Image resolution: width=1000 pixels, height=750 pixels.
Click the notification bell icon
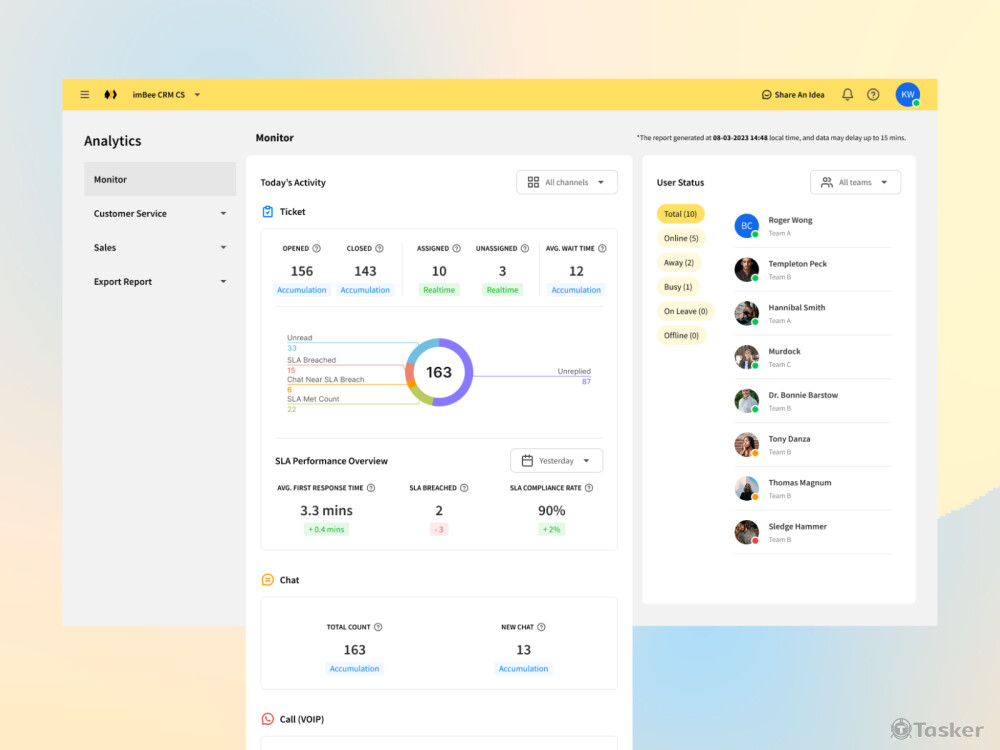click(x=847, y=95)
